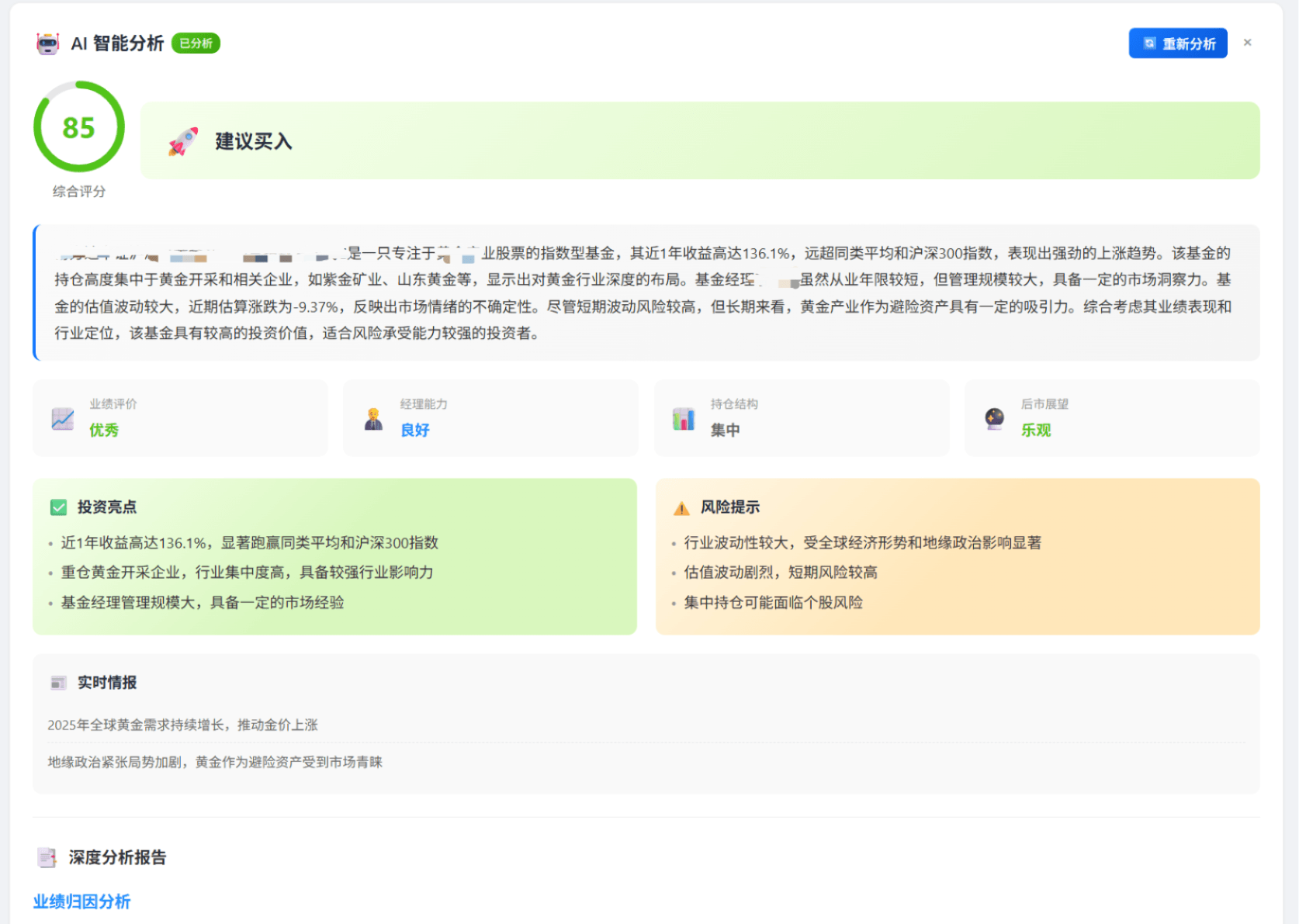Image resolution: width=1299 pixels, height=924 pixels.
Task: Click the 良好 rating value
Action: 415,430
